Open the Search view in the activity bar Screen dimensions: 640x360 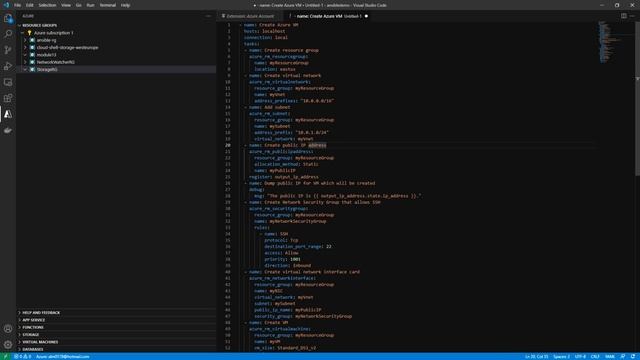tap(8, 34)
